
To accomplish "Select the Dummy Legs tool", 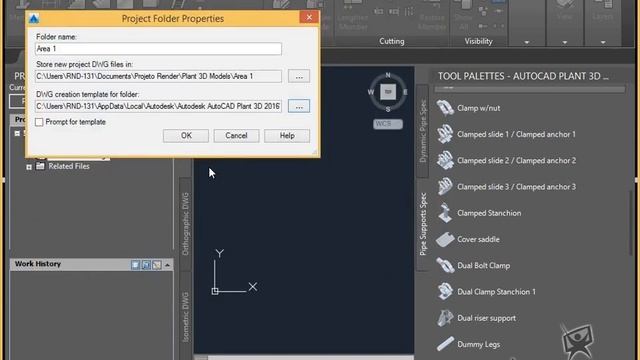I will [x=468, y=344].
